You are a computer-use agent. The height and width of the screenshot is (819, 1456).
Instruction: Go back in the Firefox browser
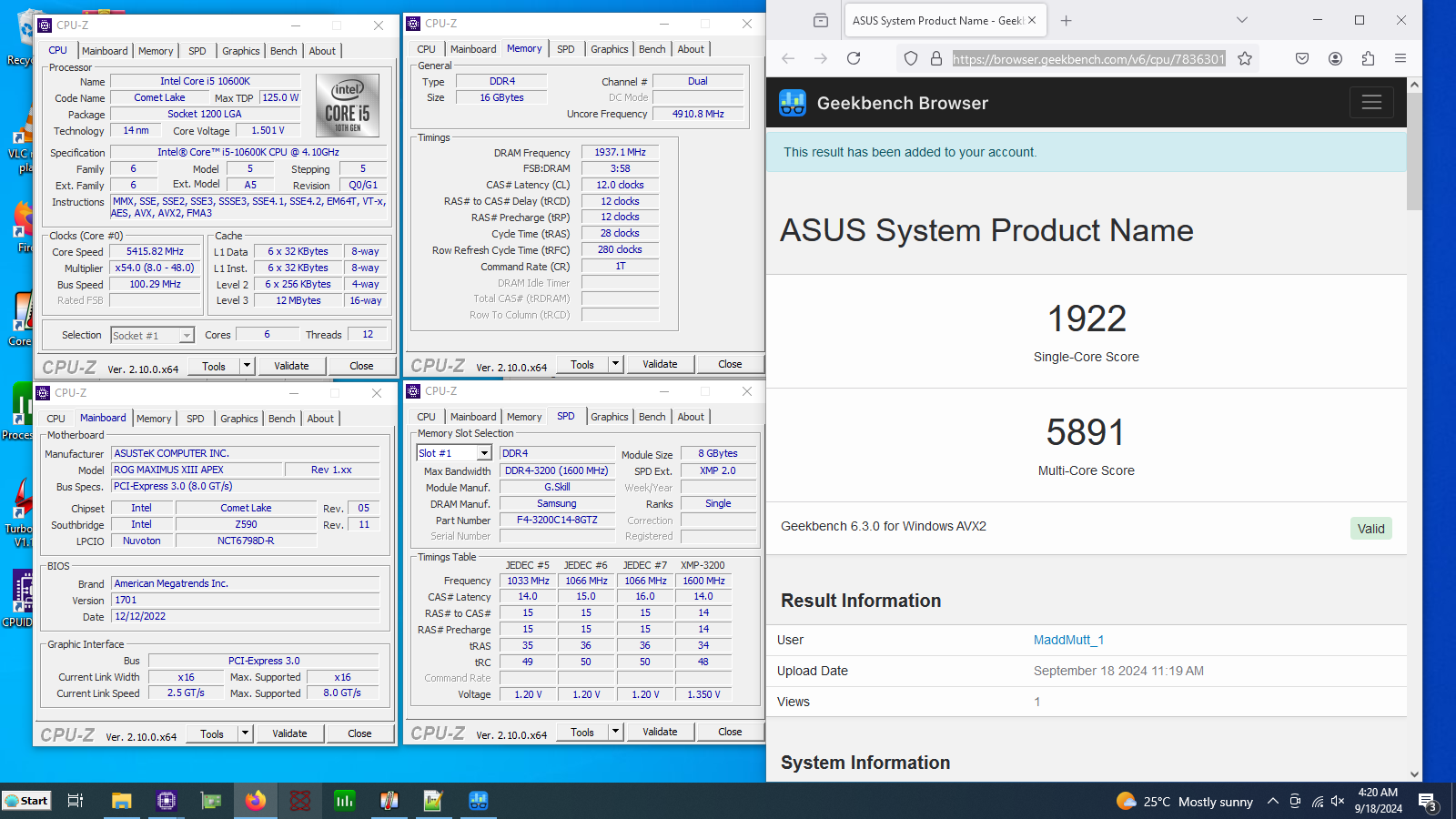coord(788,58)
